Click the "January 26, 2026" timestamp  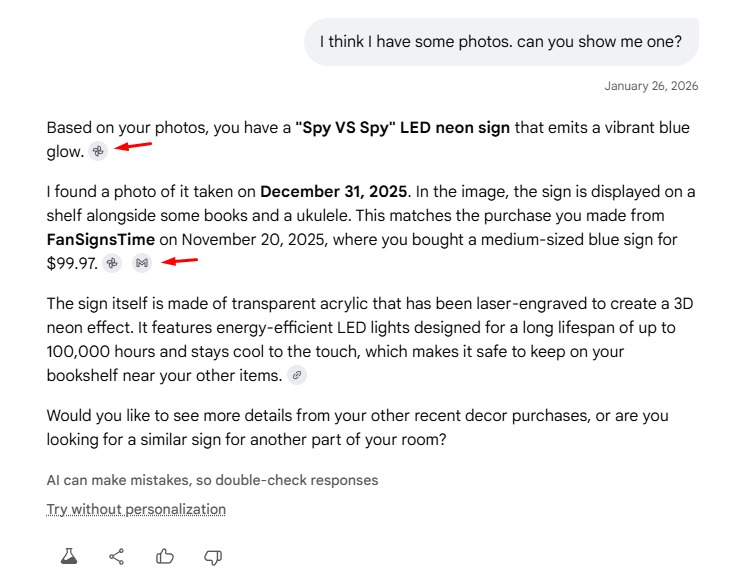pos(651,86)
